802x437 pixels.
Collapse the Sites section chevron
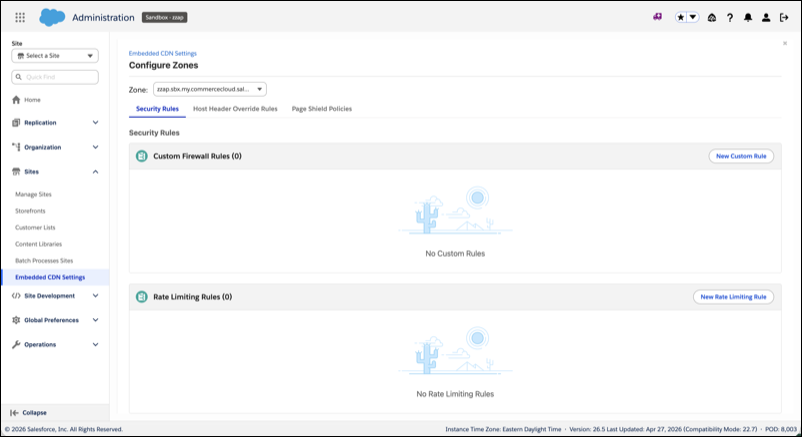click(95, 172)
